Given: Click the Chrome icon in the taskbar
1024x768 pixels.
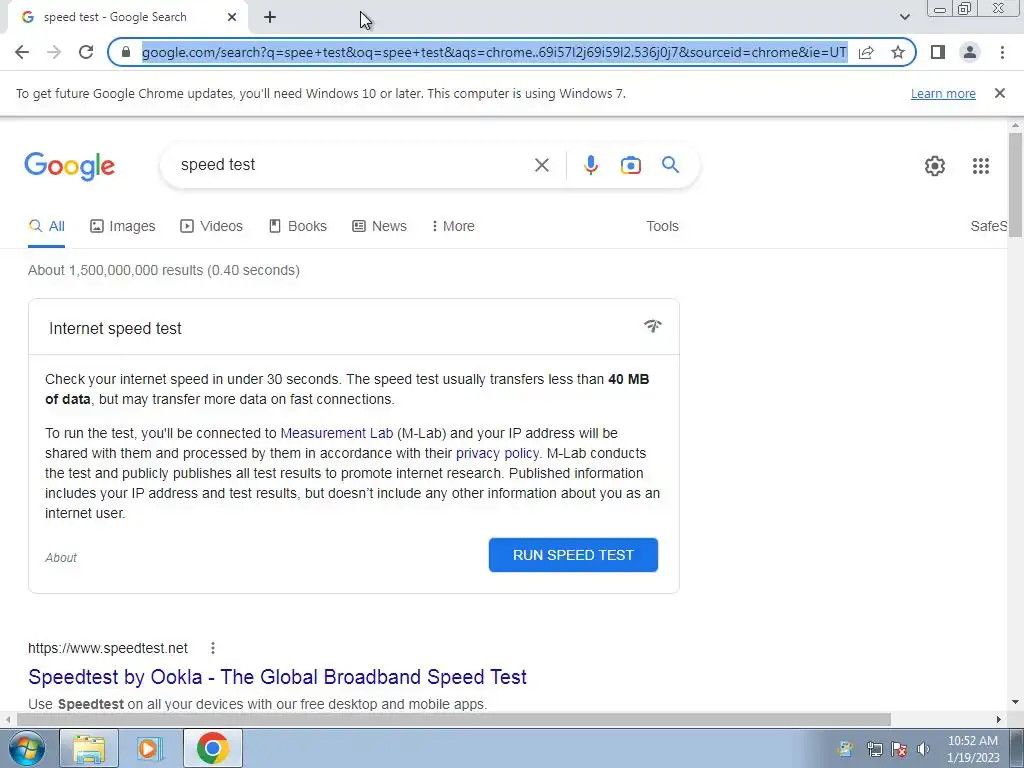Looking at the screenshot, I should [213, 748].
